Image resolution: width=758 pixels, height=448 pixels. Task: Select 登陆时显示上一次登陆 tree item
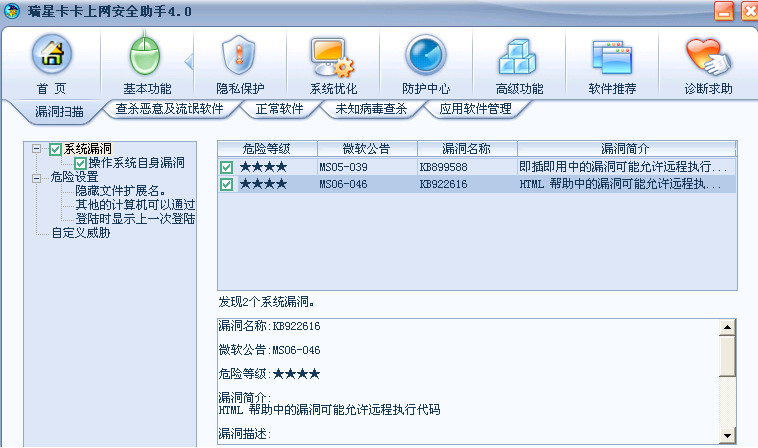click(x=135, y=219)
